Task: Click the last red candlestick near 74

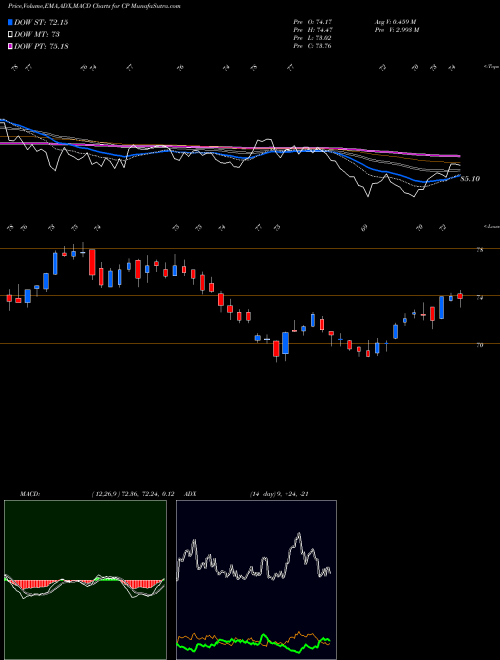Action: tap(460, 296)
